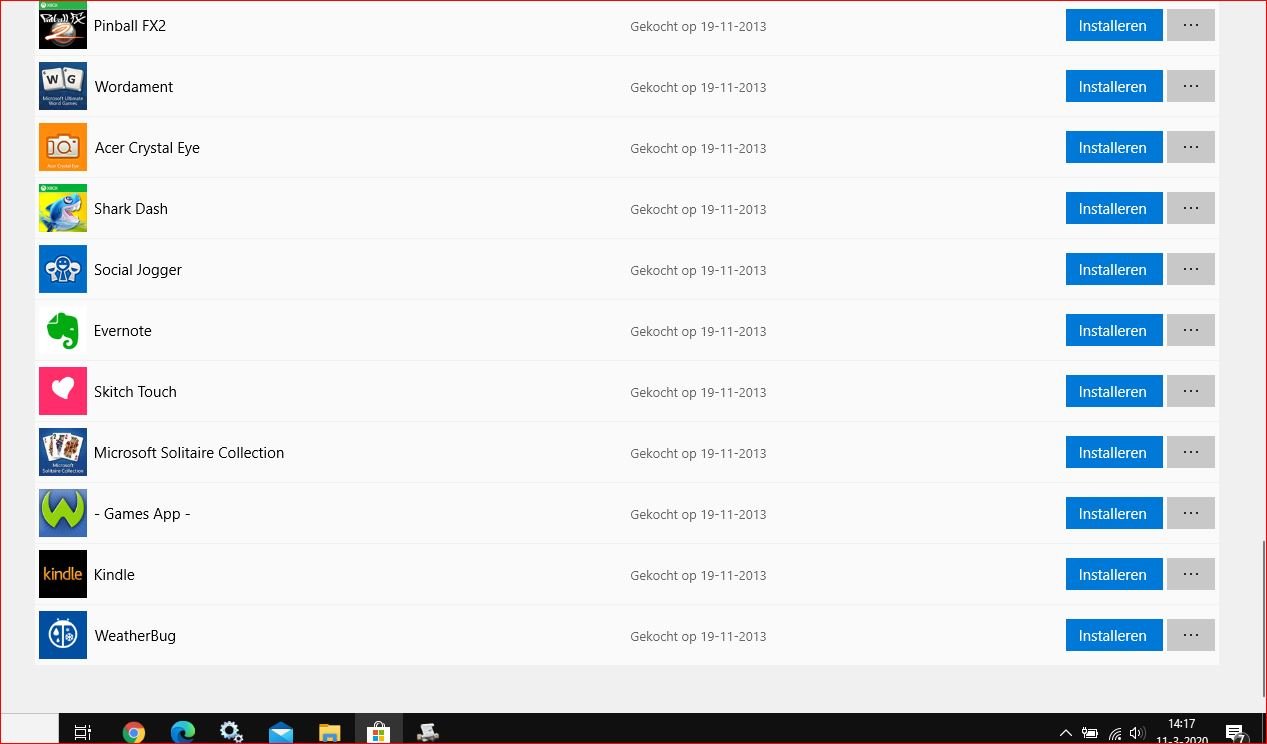Install Pinball FX2

point(1114,25)
